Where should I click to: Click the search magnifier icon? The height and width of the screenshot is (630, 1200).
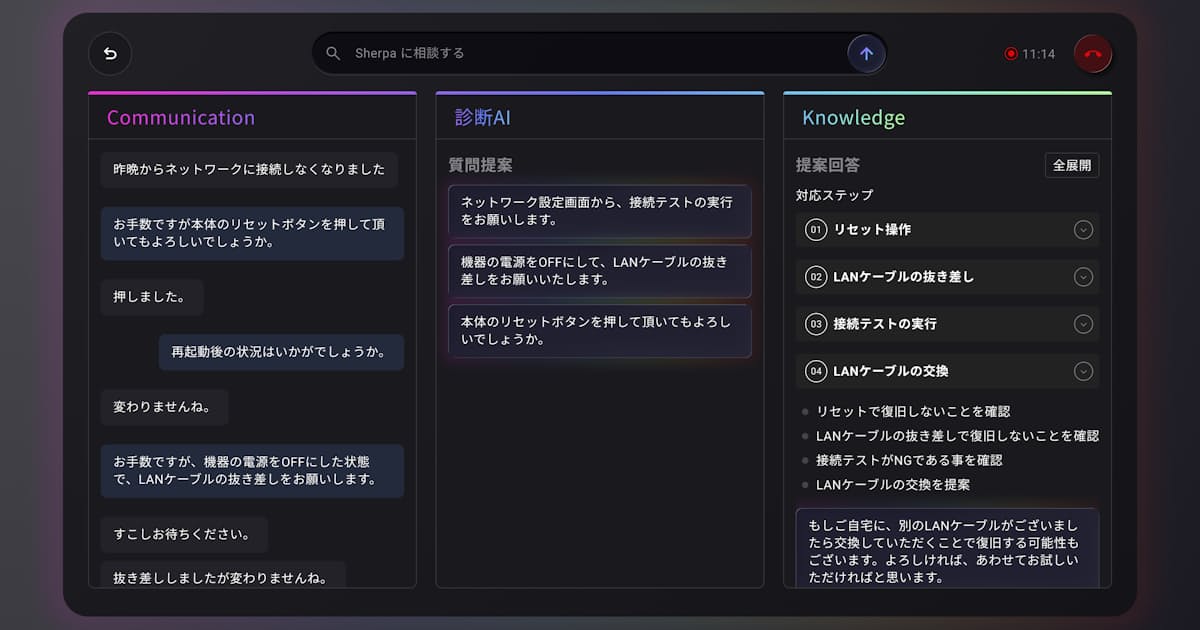click(334, 54)
